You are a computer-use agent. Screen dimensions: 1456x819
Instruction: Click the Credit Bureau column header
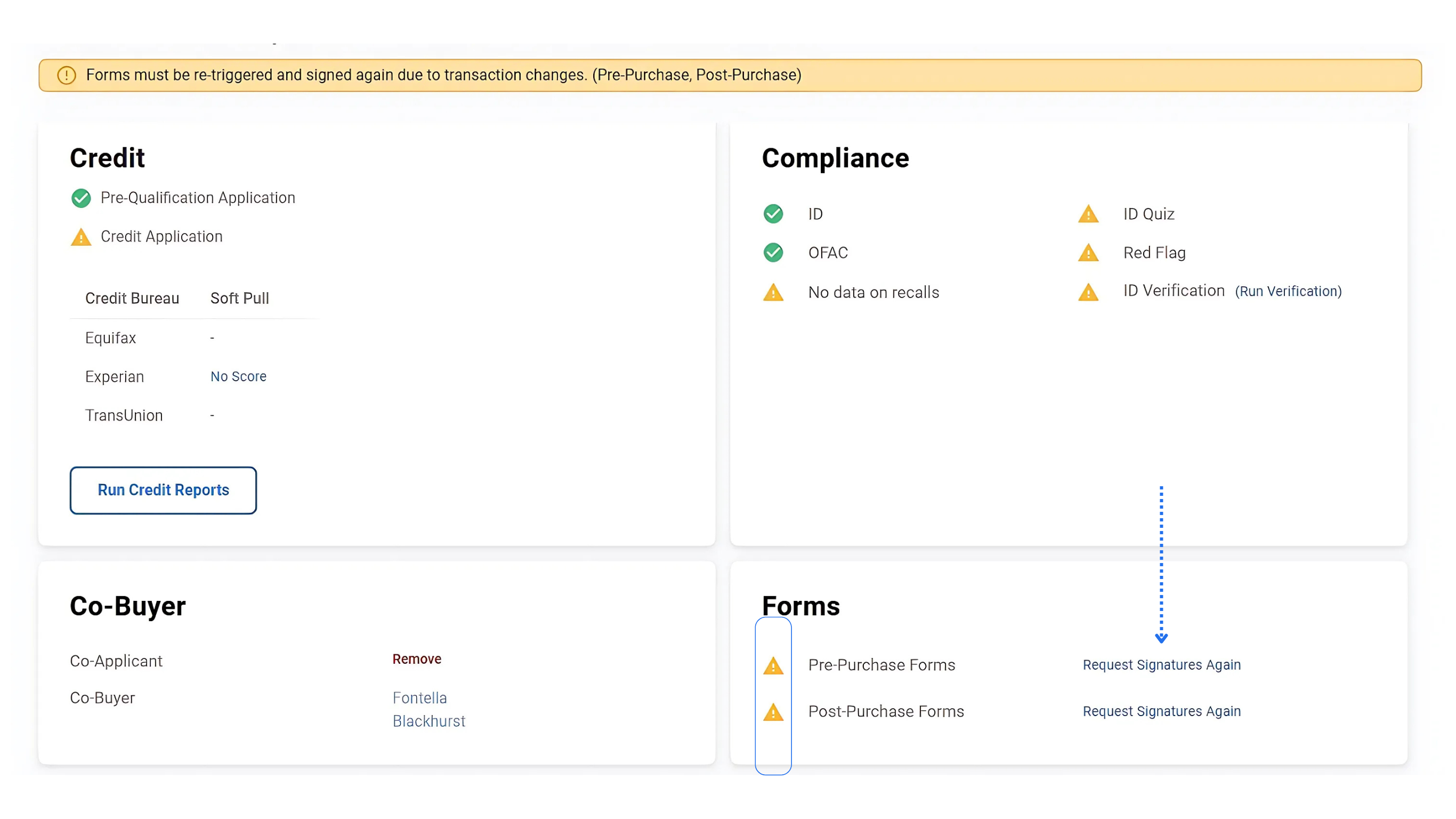[132, 298]
